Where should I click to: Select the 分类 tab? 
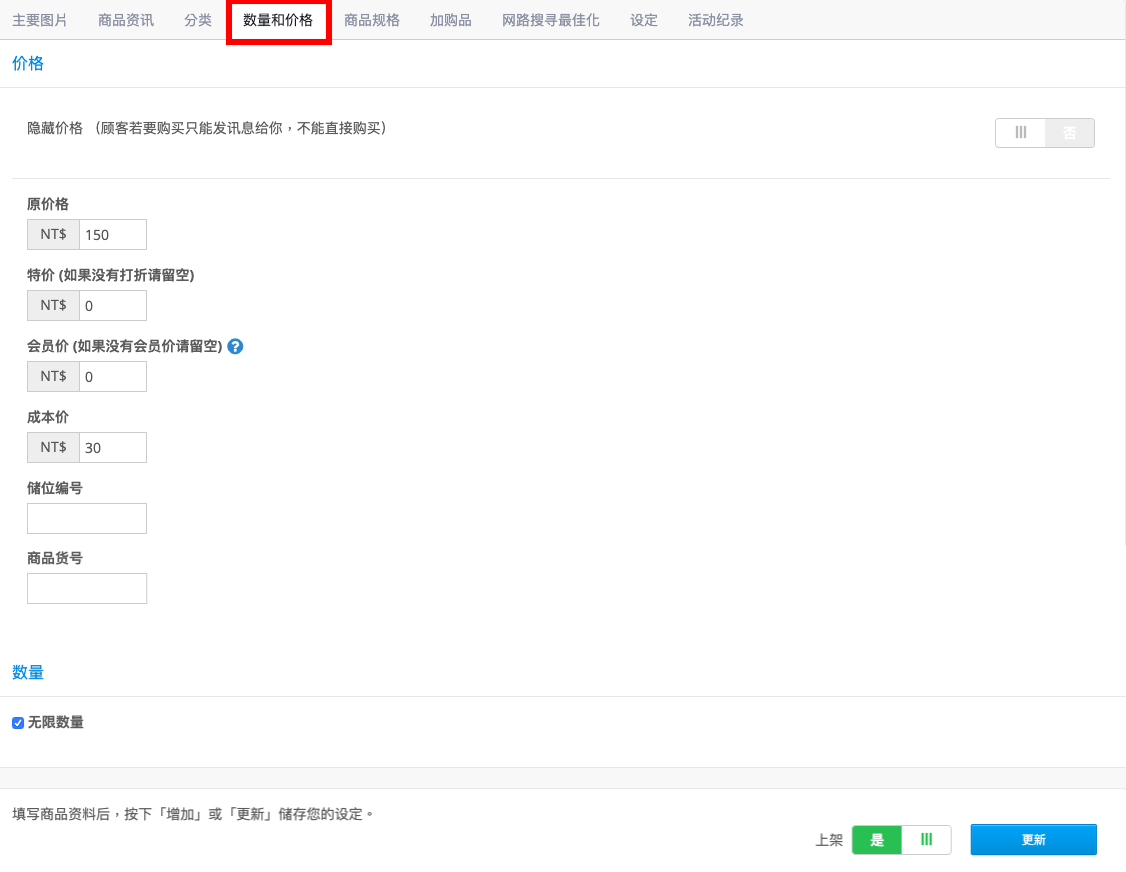[196, 19]
